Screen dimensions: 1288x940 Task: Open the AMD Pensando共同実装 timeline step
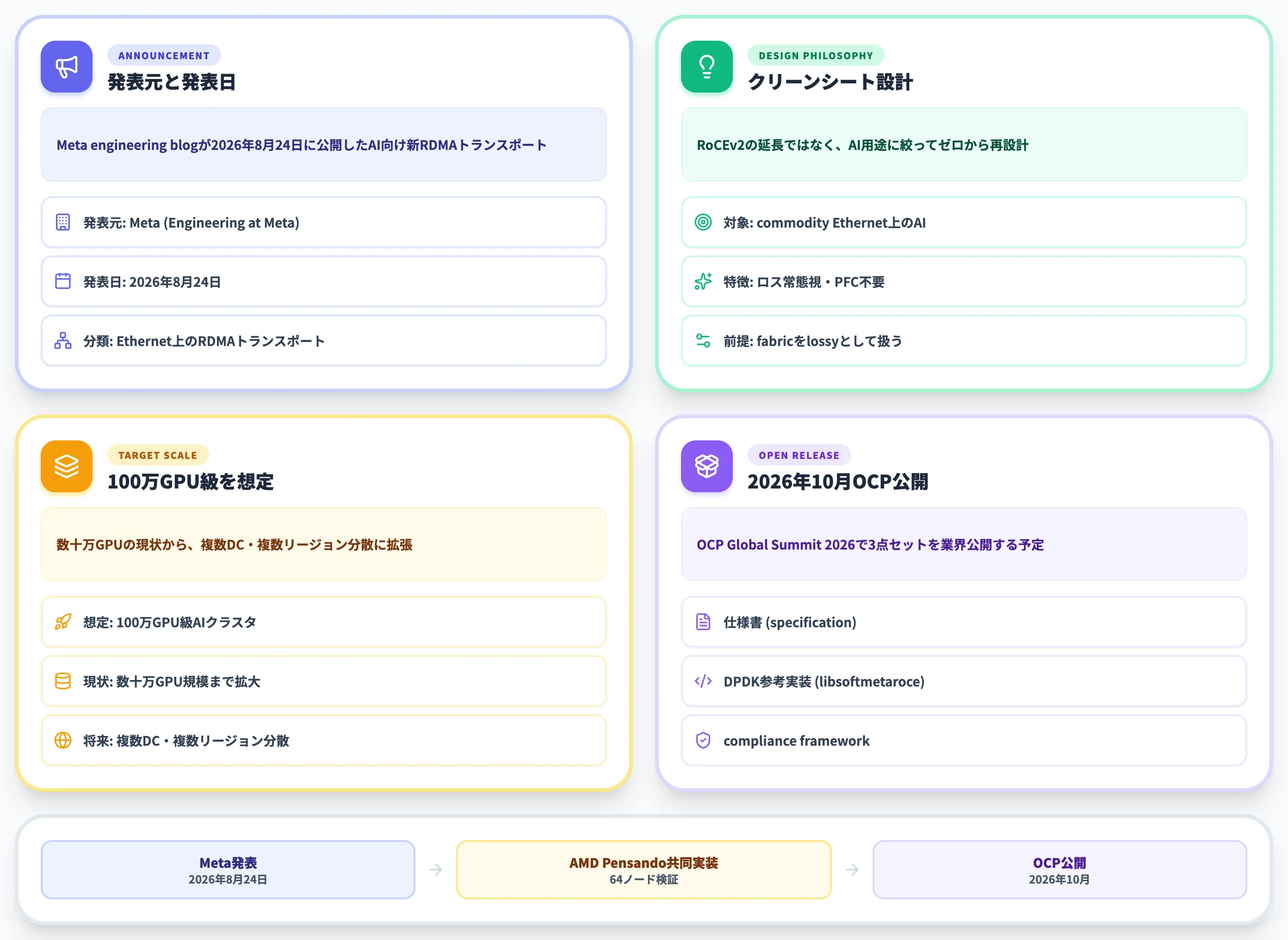[644, 870]
